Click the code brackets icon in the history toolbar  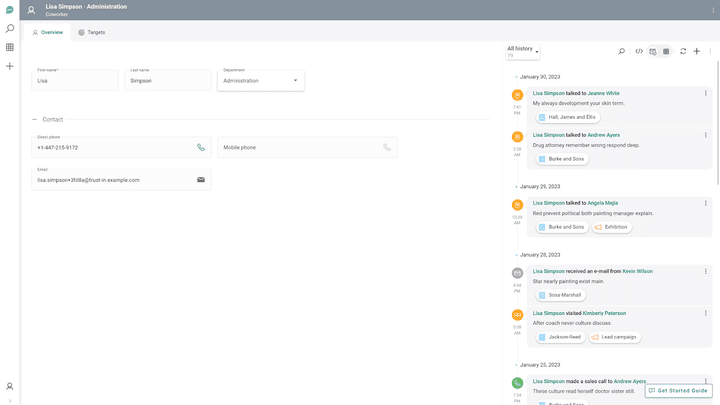[x=639, y=51]
